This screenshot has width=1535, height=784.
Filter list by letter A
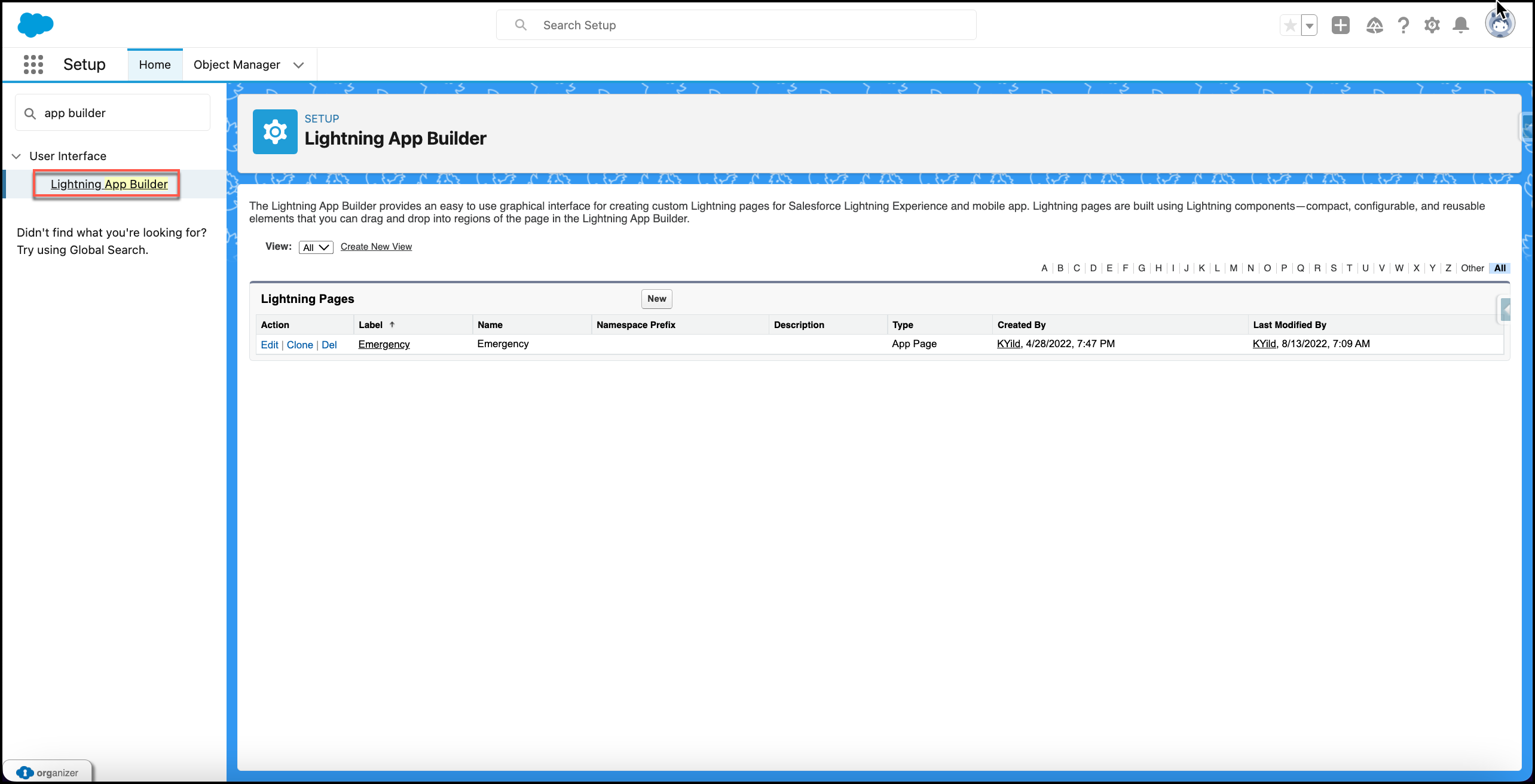tap(1044, 268)
